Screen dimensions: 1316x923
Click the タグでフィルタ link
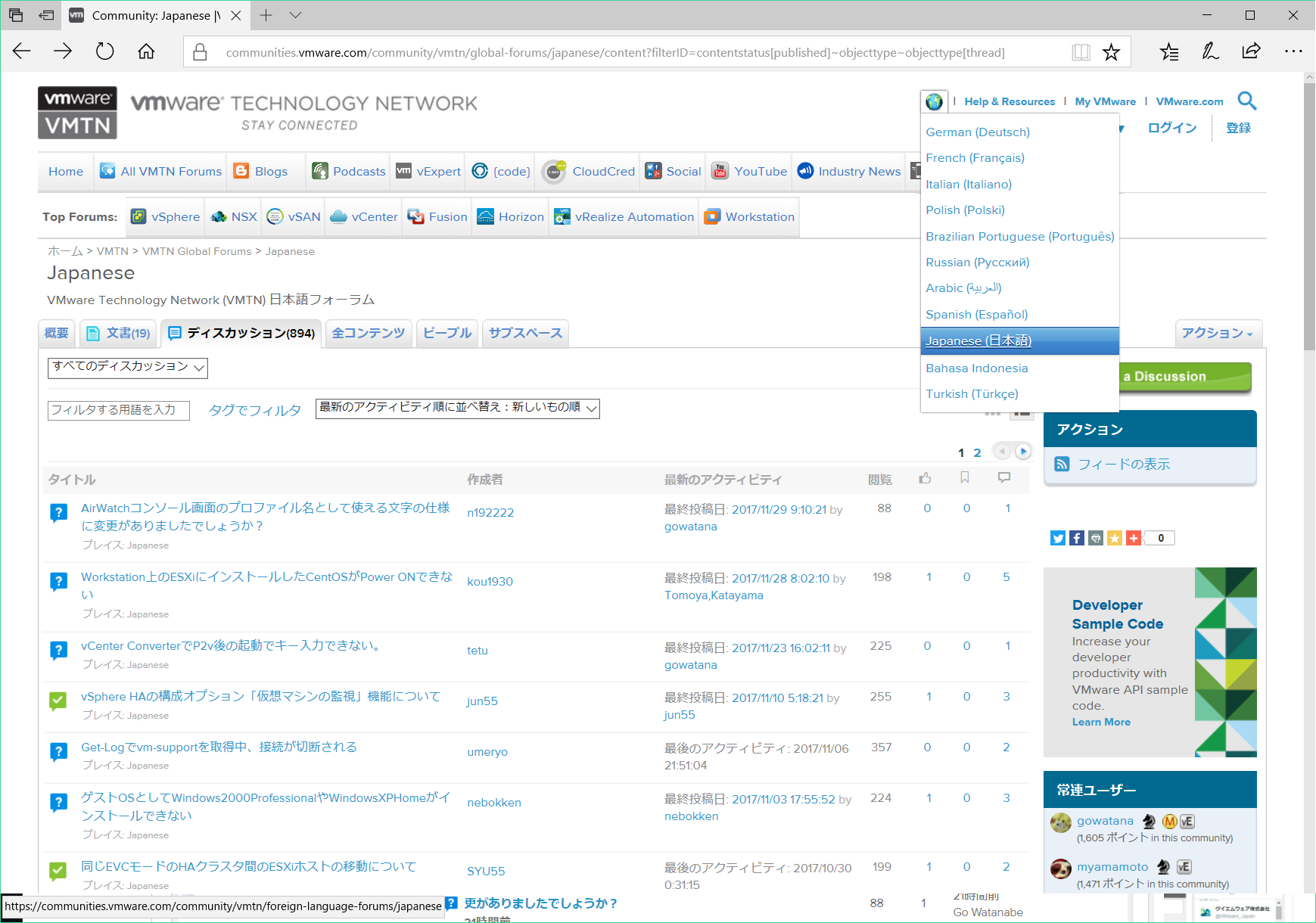click(x=255, y=410)
